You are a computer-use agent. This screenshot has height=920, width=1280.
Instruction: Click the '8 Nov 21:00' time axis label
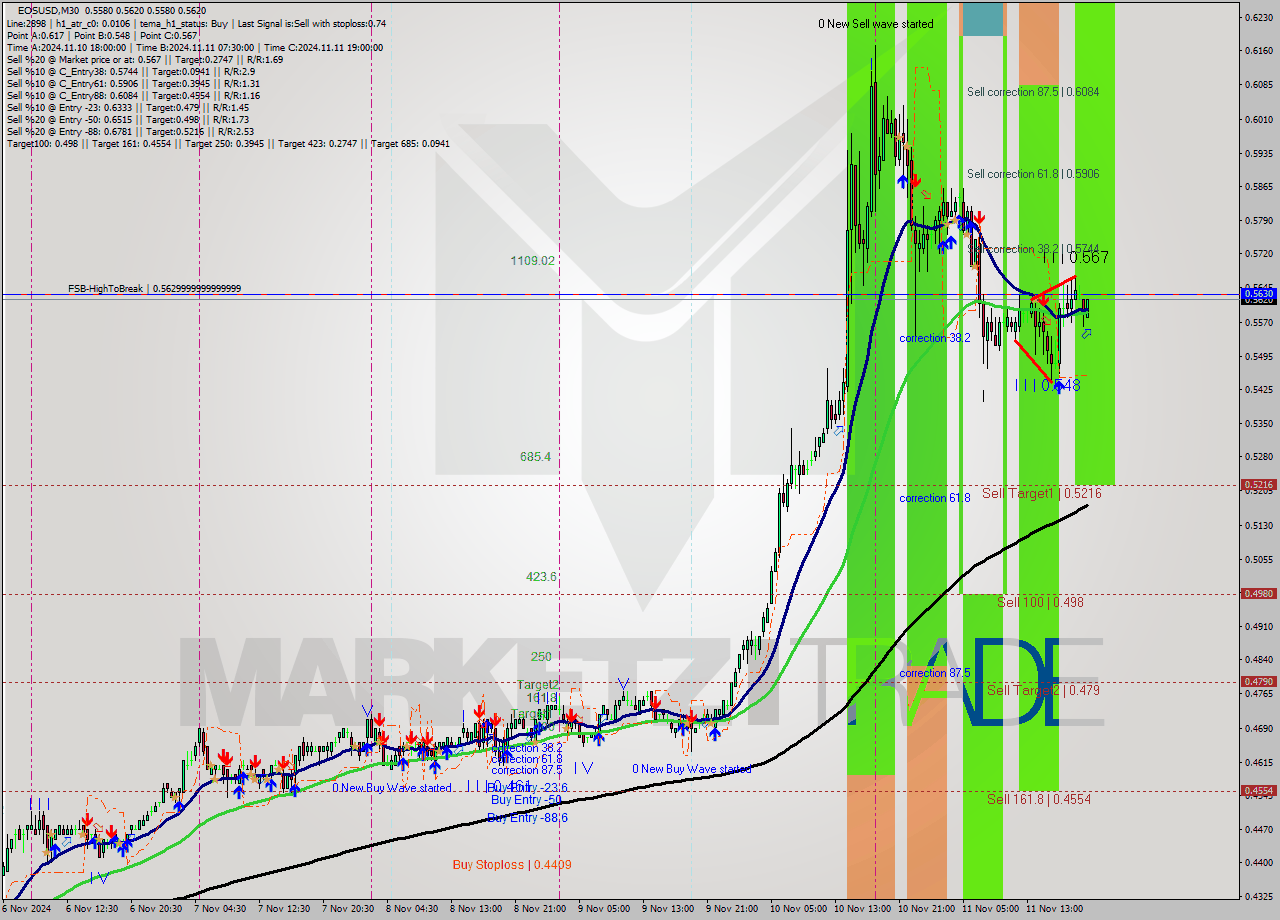tap(539, 909)
